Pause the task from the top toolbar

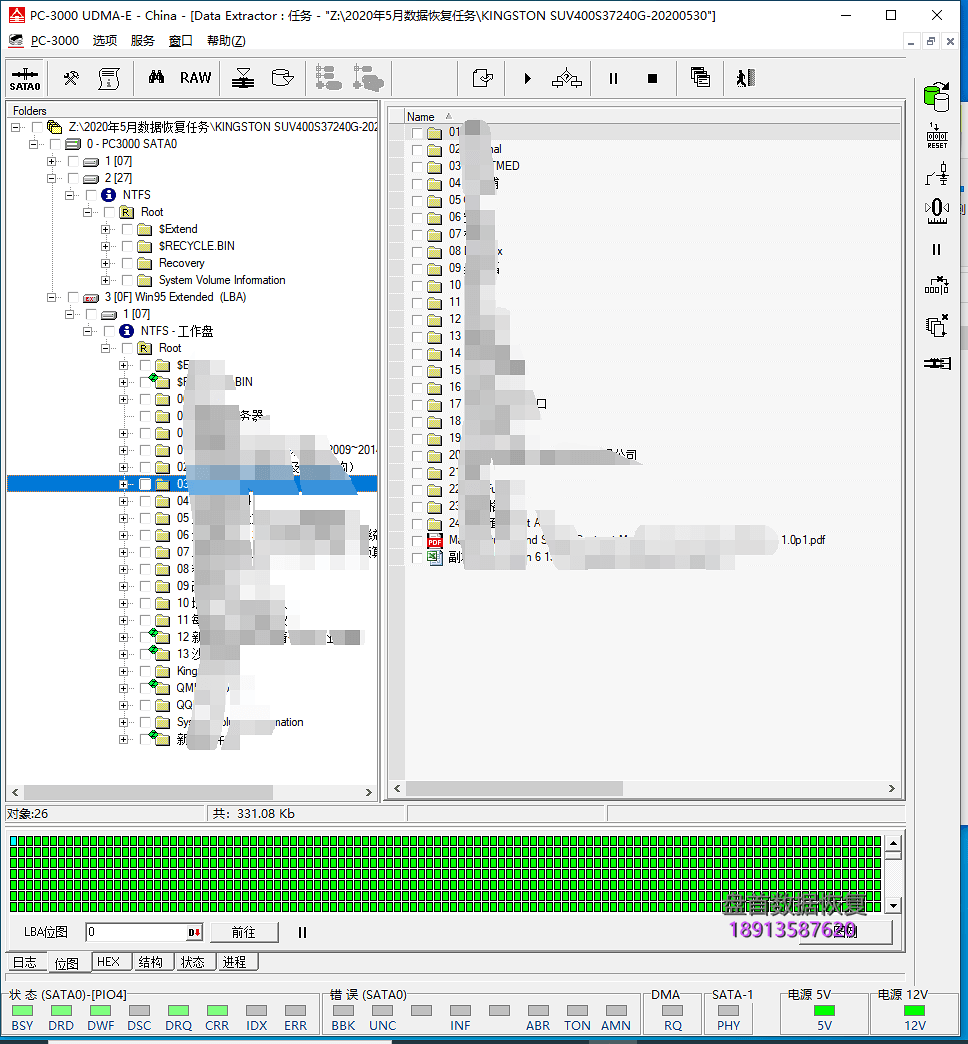point(613,79)
